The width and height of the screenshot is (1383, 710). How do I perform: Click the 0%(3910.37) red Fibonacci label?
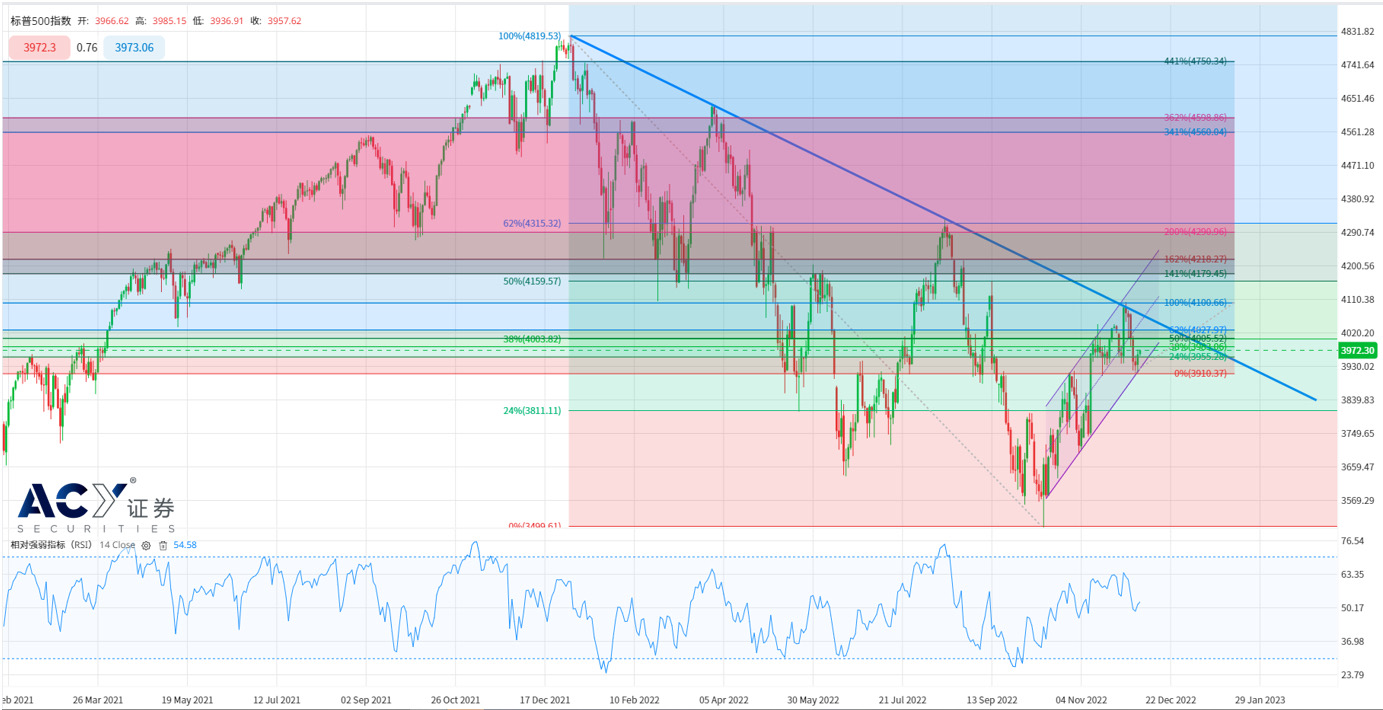1199,373
